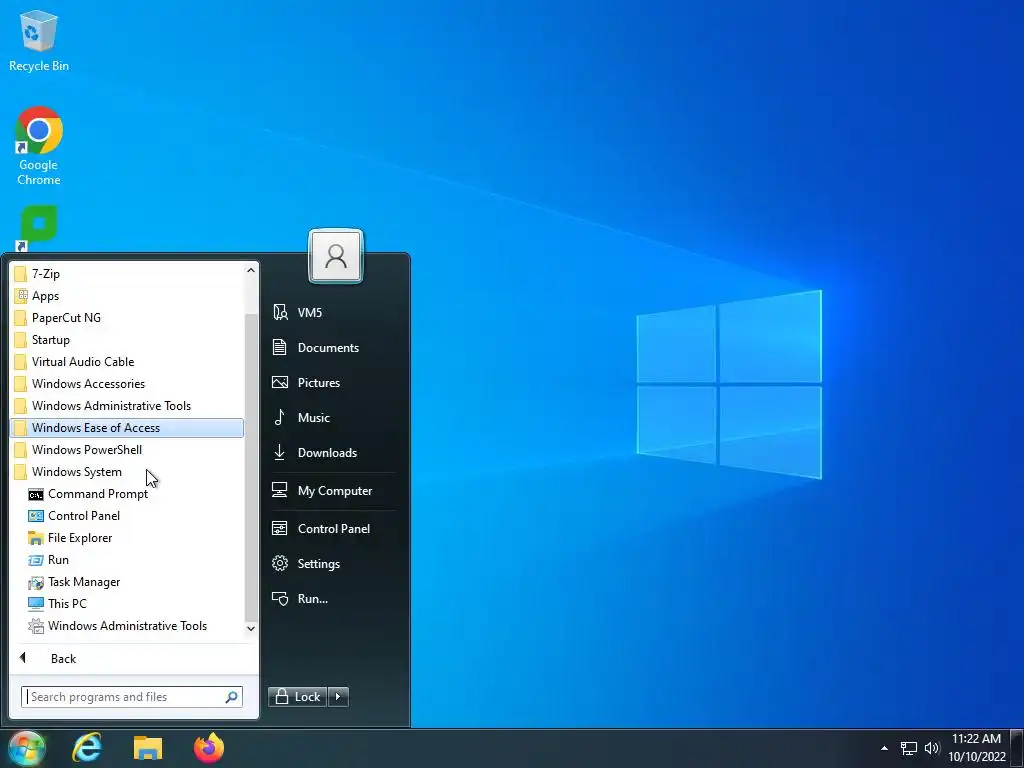Click the search magnifier icon
1024x768 pixels.
(232, 697)
